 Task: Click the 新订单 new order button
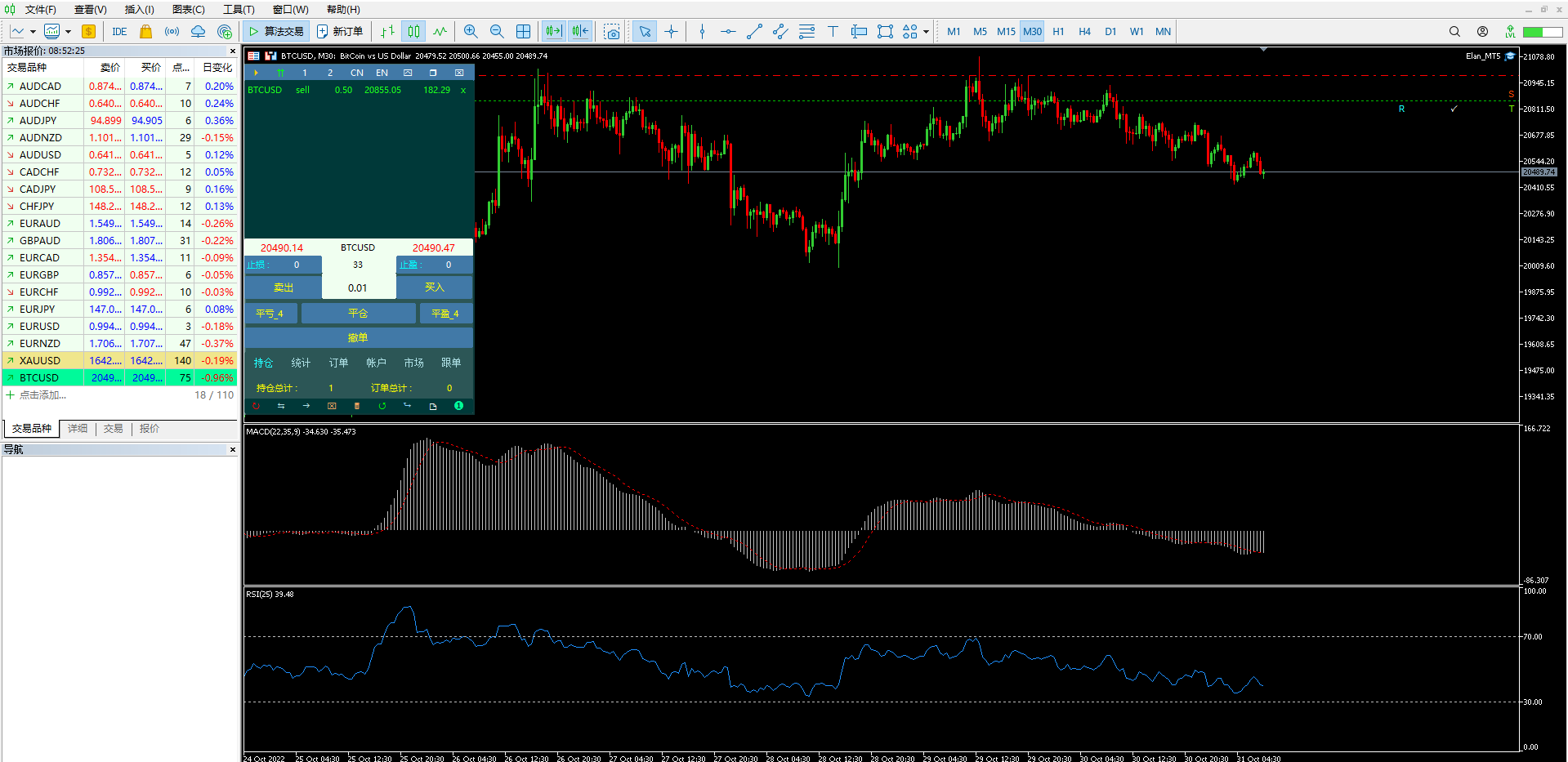point(340,32)
